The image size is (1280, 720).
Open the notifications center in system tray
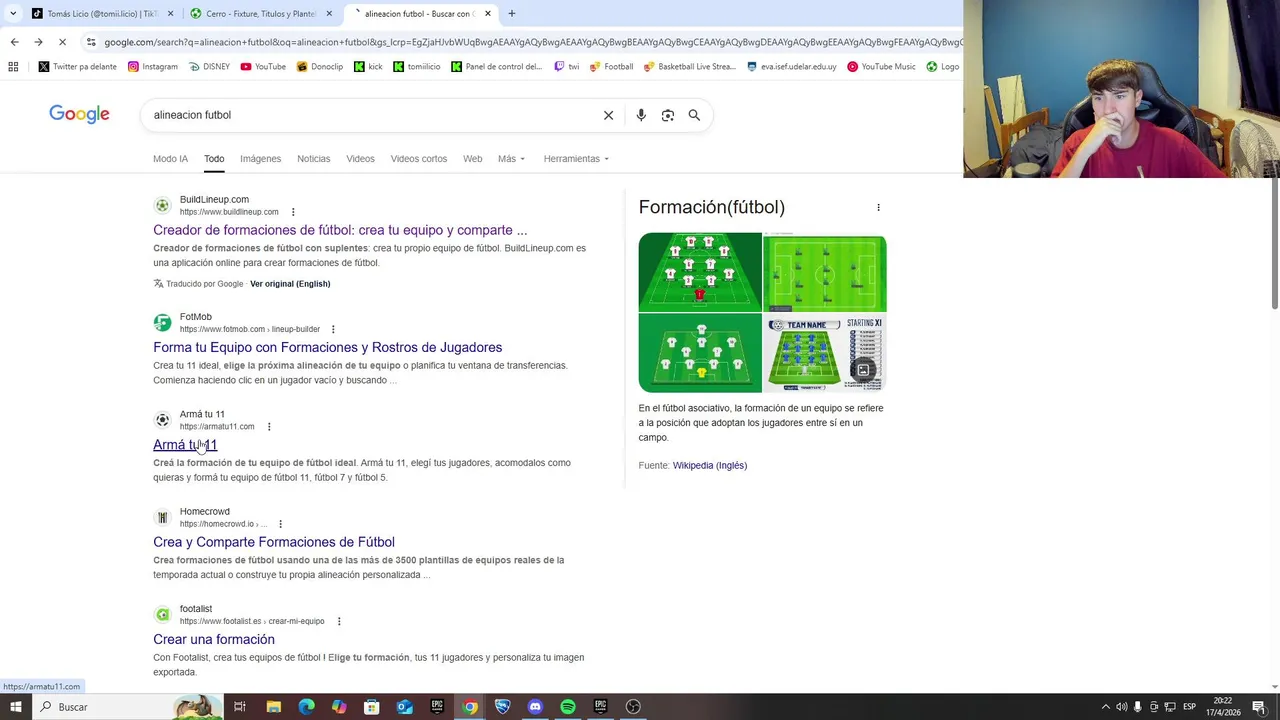click(1259, 707)
